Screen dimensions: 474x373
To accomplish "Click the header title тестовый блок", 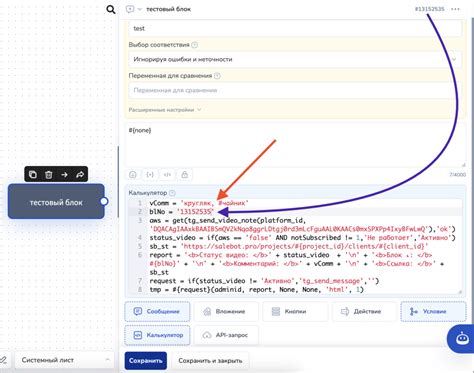I will click(169, 9).
